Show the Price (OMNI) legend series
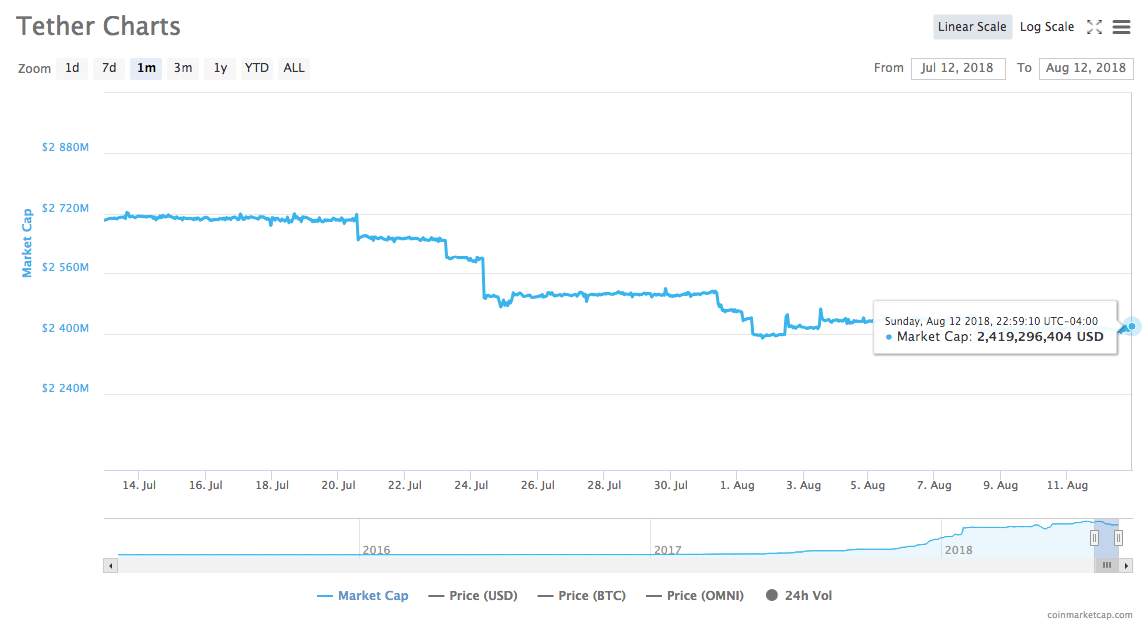 point(694,596)
